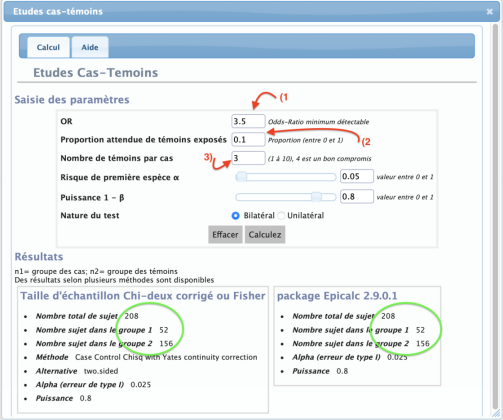Open the Aide tab
This screenshot has width=503, height=420.
pos(90,47)
